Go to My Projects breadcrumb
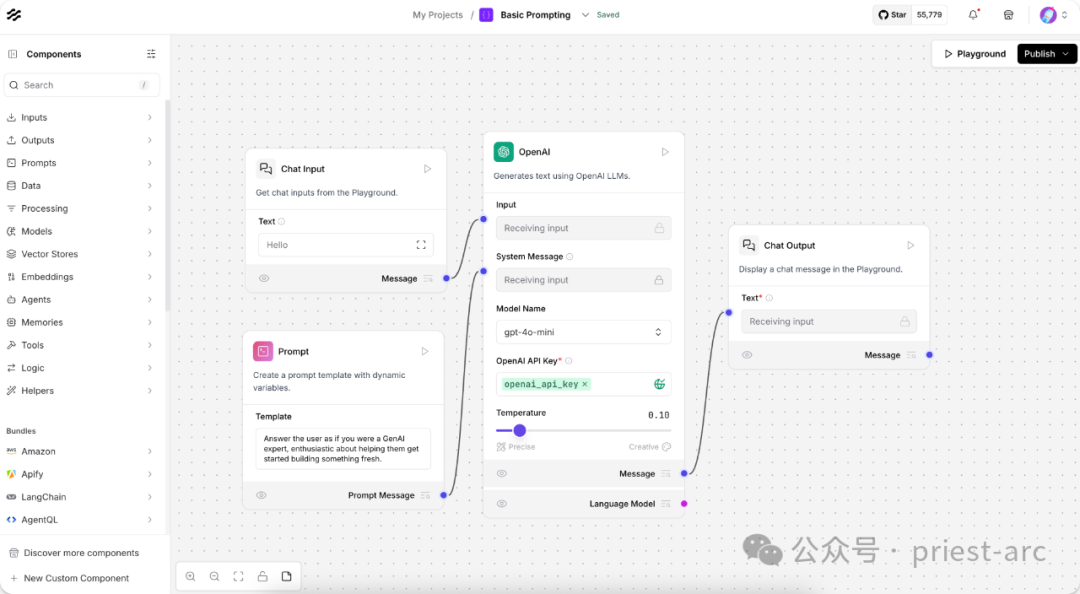Image resolution: width=1080 pixels, height=594 pixels. coord(437,14)
